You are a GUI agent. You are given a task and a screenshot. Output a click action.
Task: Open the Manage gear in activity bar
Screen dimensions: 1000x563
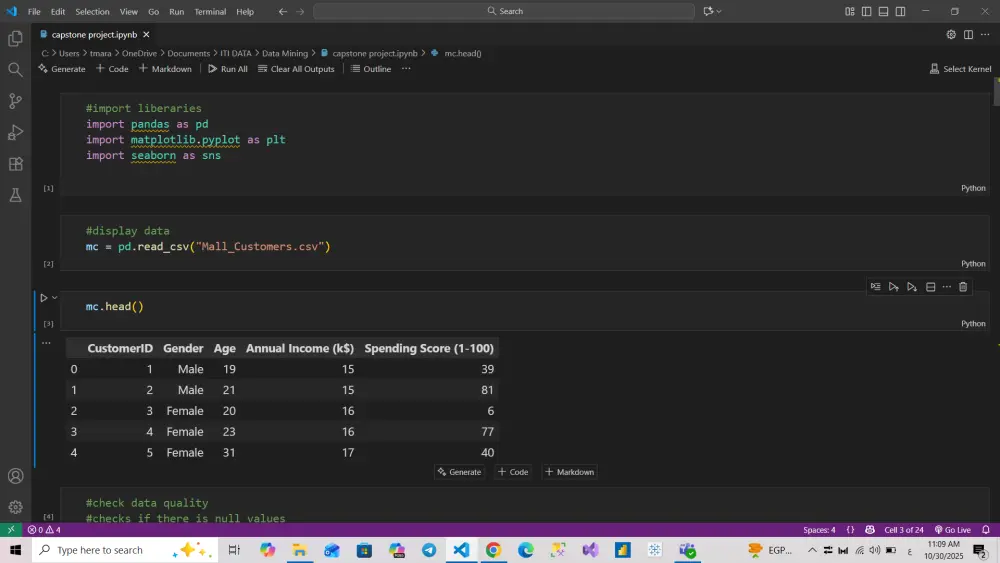tap(15, 508)
